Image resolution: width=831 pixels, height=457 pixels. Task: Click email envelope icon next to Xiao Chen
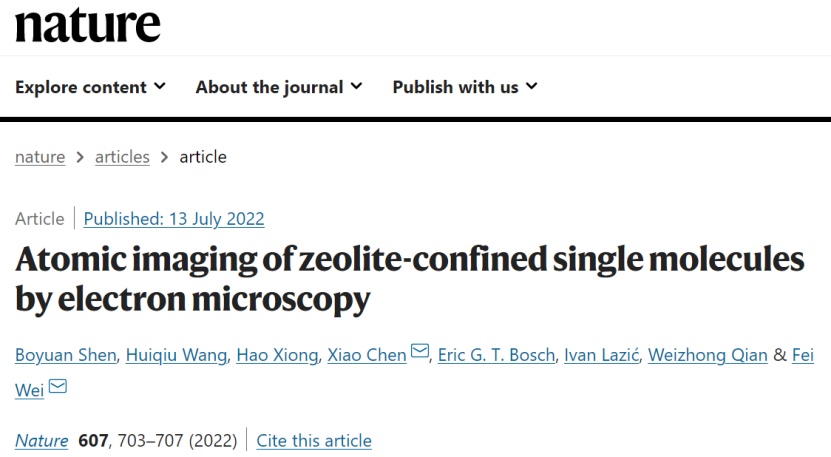click(x=420, y=351)
